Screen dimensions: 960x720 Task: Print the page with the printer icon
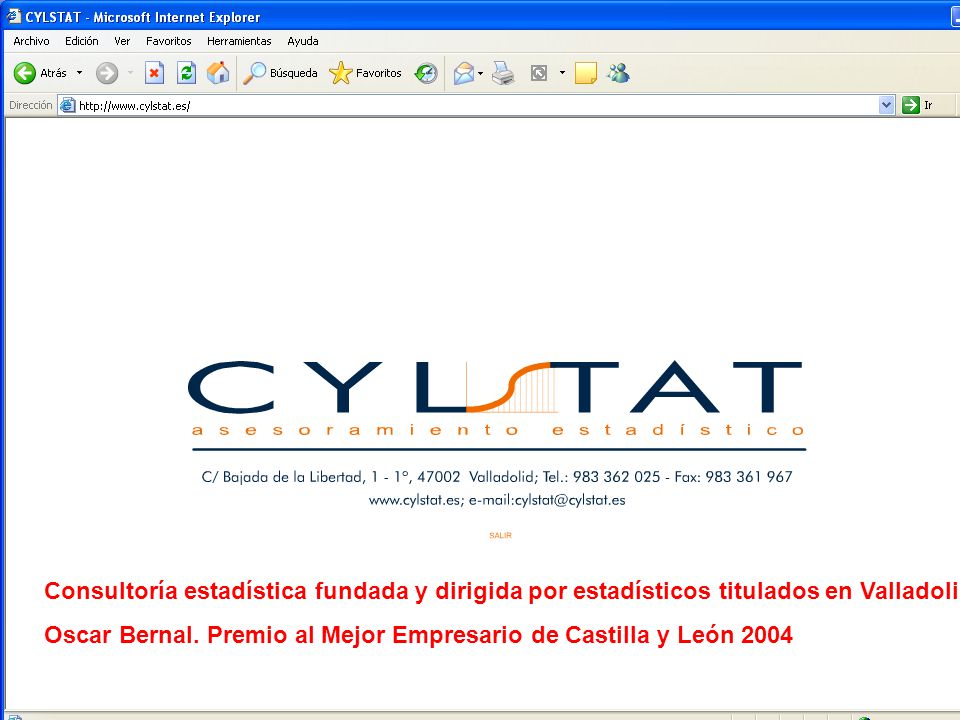pyautogui.click(x=503, y=73)
